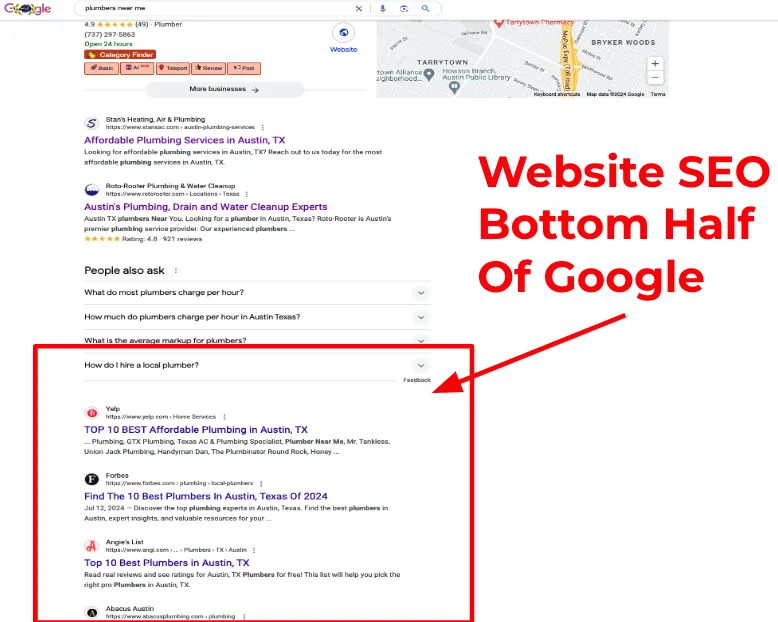Open More businesses
The width and height of the screenshot is (778, 622).
(224, 89)
